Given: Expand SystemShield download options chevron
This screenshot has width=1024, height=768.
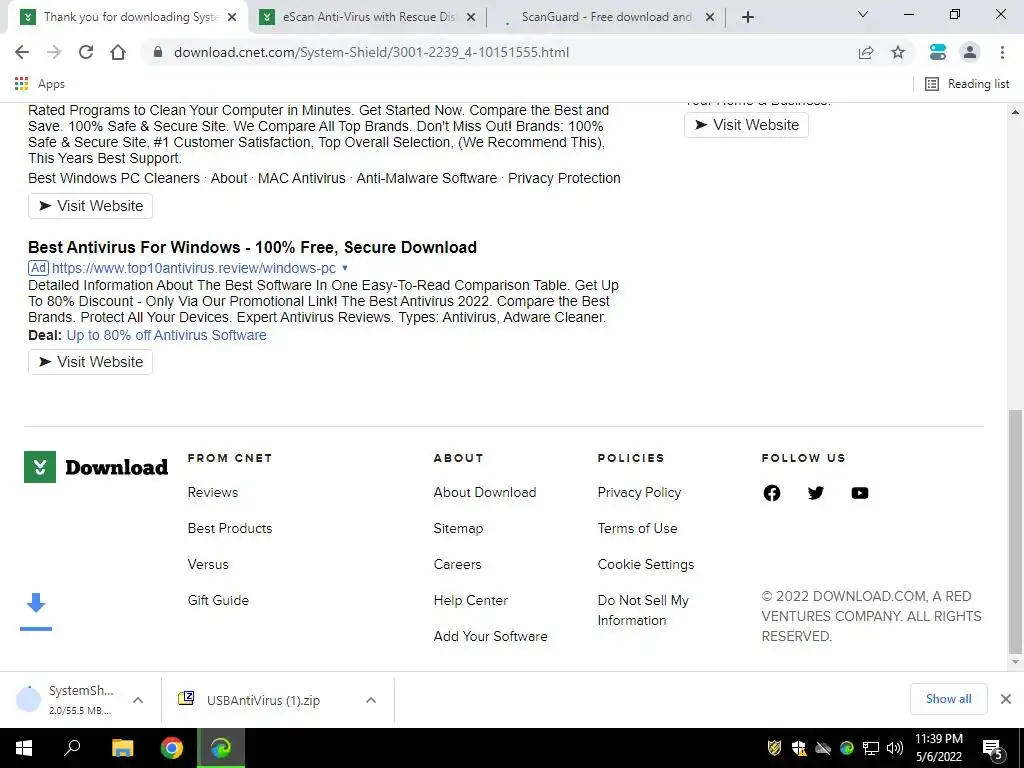Looking at the screenshot, I should pos(138,700).
